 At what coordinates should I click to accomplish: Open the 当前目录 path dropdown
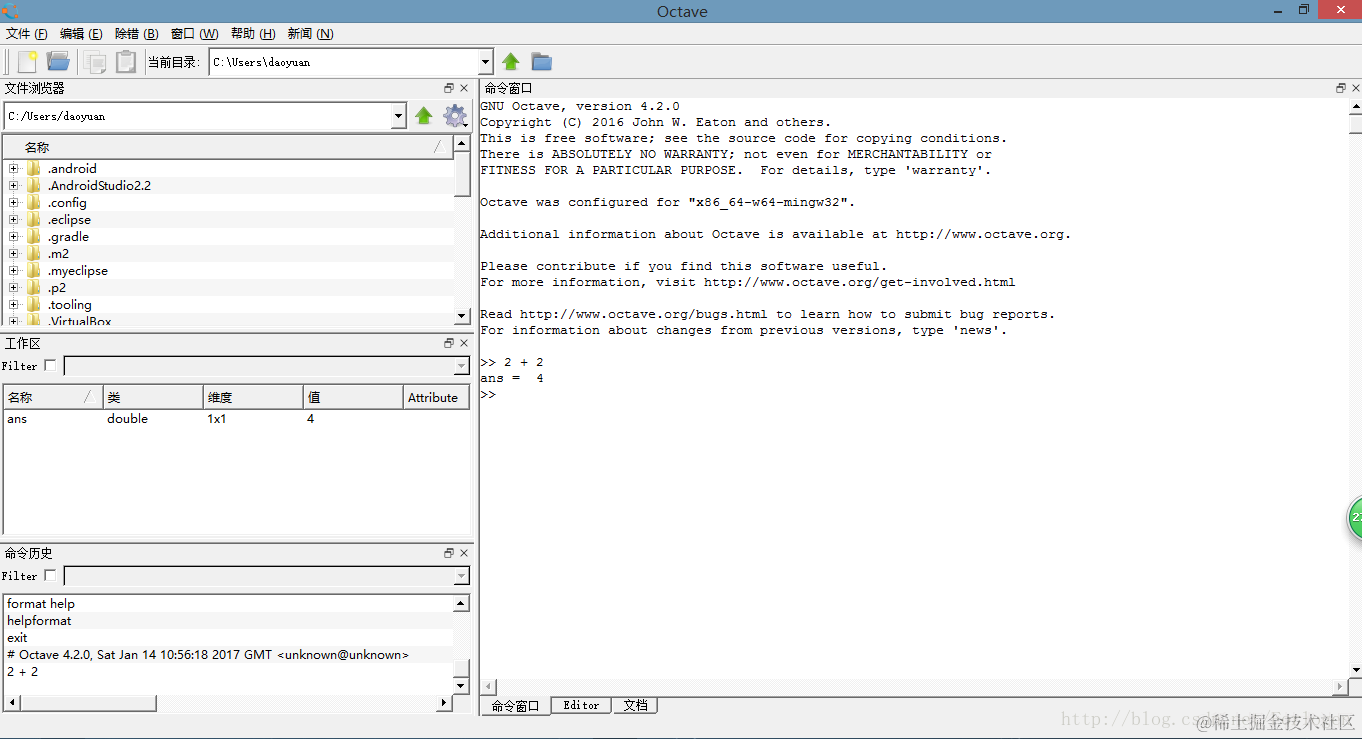pyautogui.click(x=485, y=62)
